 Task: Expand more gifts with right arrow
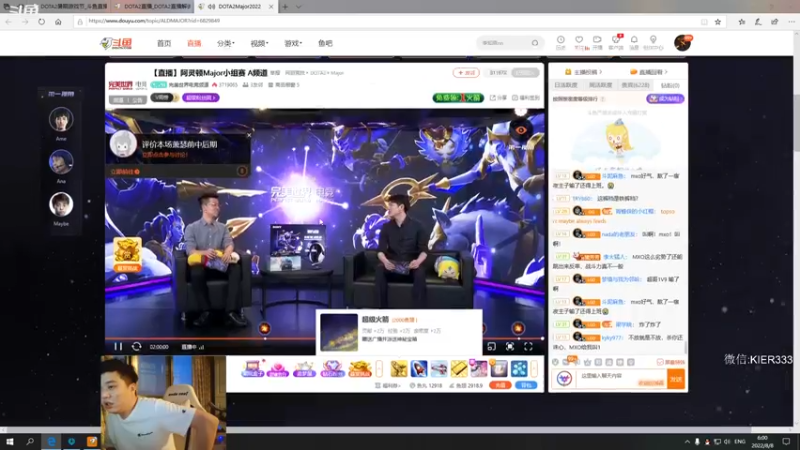tap(534, 368)
